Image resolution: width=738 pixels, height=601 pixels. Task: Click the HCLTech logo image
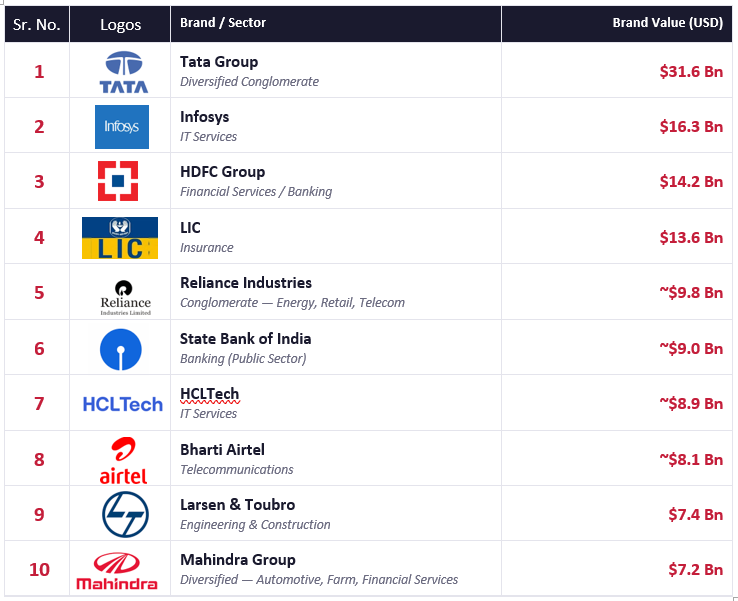tap(123, 404)
